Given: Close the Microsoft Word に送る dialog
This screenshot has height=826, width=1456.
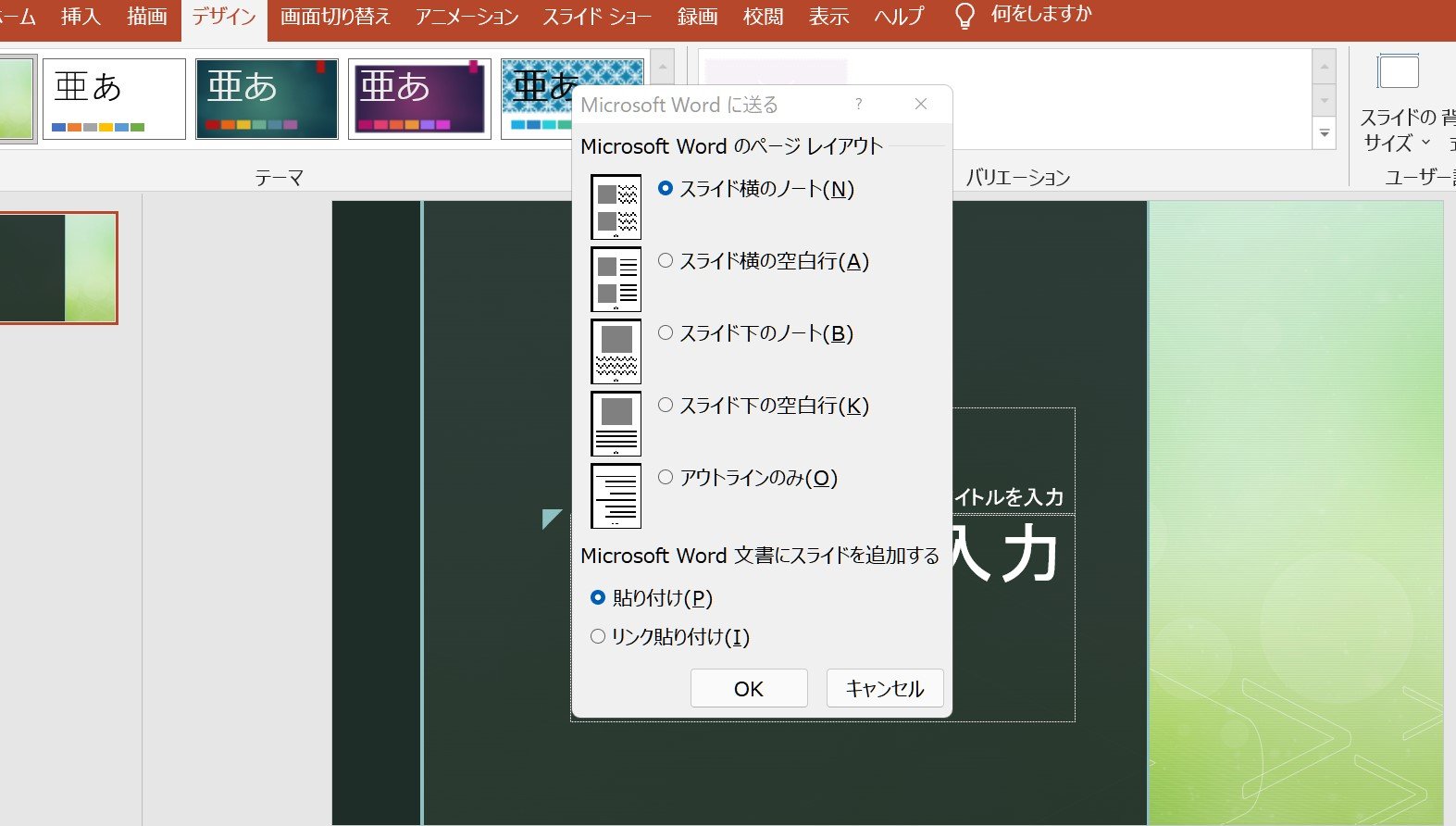Looking at the screenshot, I should 921,104.
